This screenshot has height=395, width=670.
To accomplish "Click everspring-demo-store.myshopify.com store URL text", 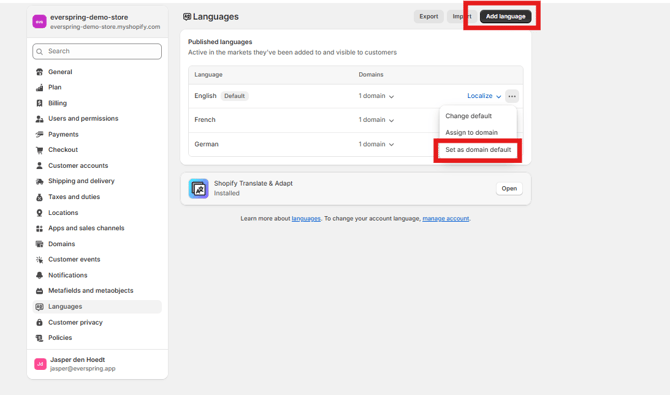I will [105, 27].
